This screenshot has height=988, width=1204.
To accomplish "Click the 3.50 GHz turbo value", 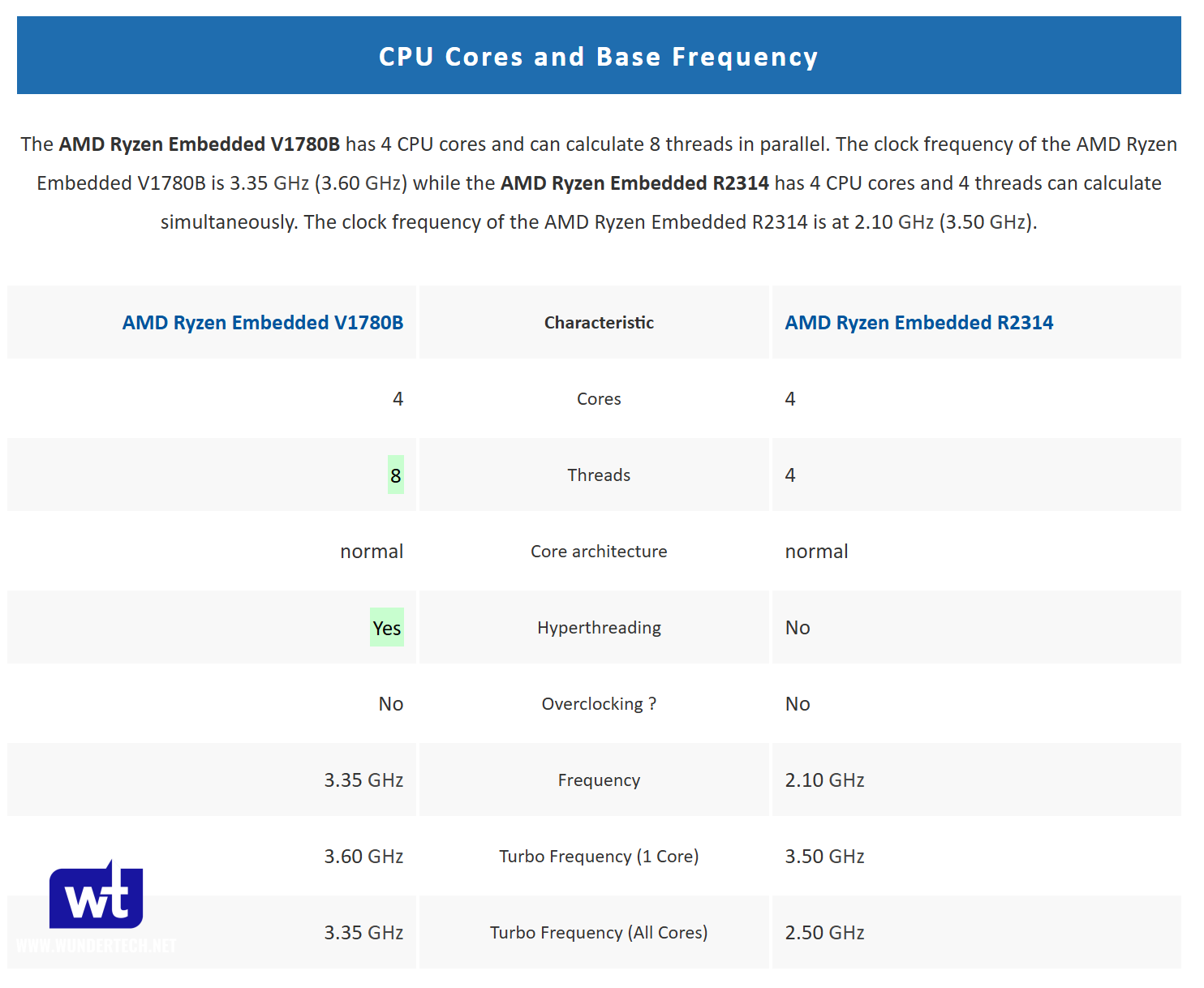I will pyautogui.click(x=824, y=857).
